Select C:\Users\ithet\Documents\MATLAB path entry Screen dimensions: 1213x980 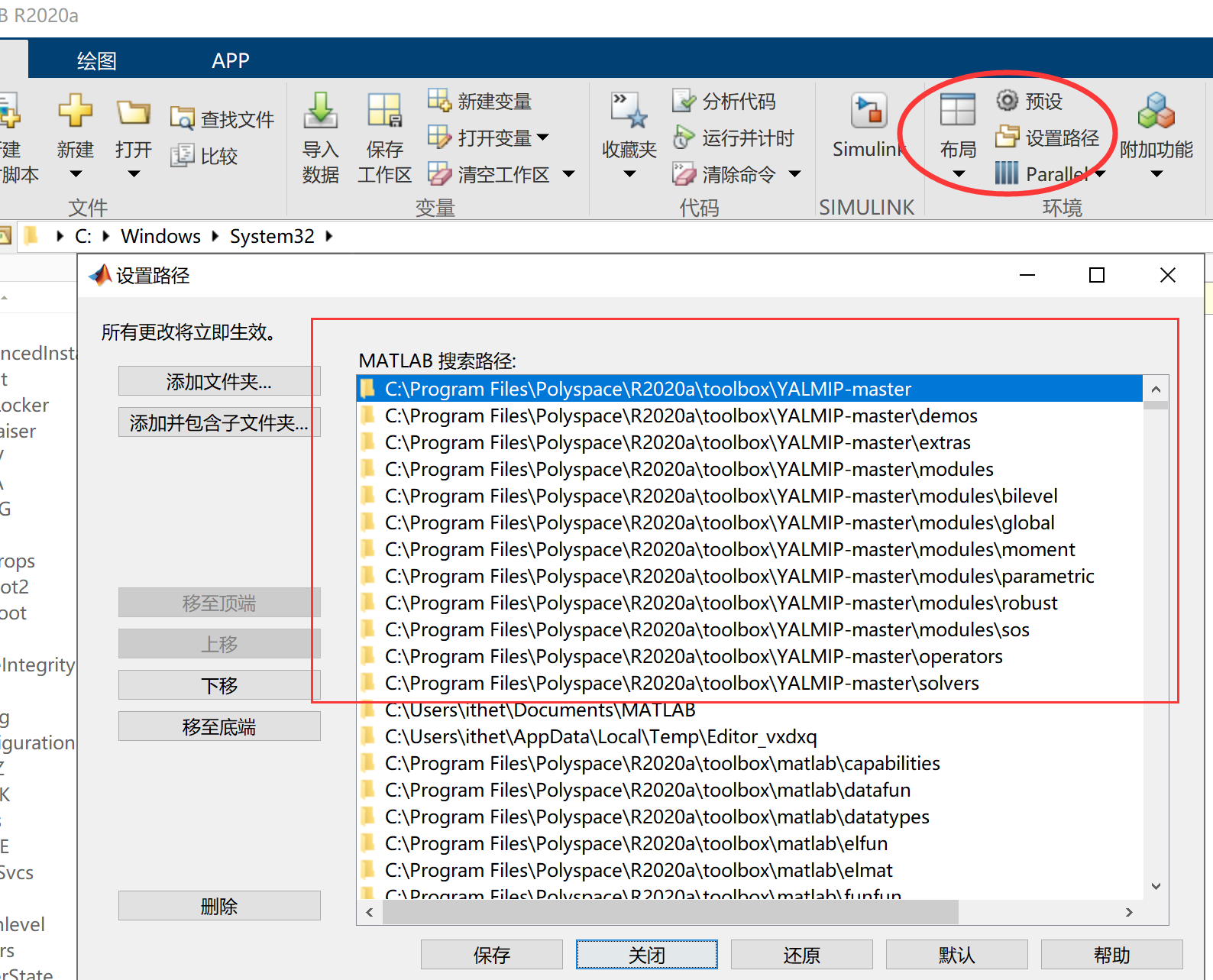pos(749,710)
